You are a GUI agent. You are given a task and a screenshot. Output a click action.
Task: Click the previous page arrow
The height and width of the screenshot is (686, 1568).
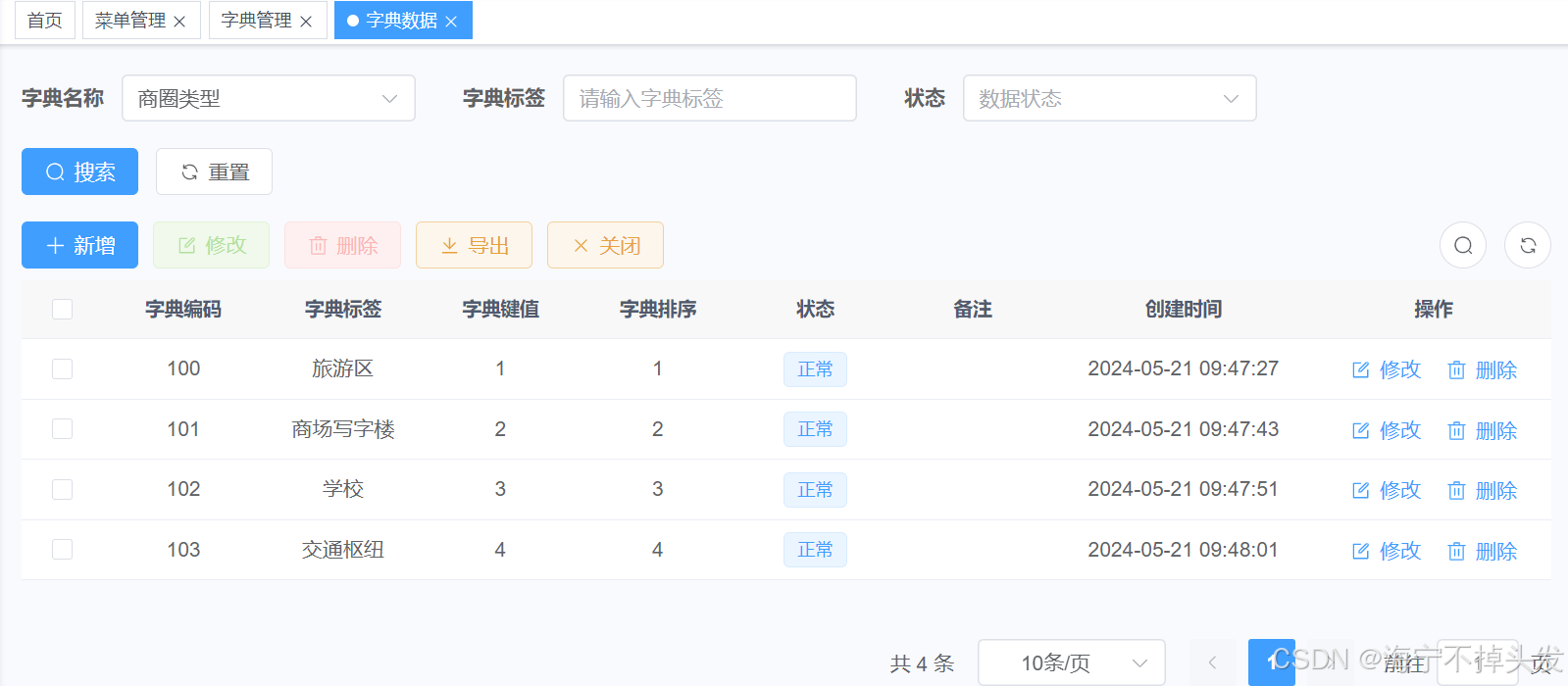click(x=1213, y=662)
